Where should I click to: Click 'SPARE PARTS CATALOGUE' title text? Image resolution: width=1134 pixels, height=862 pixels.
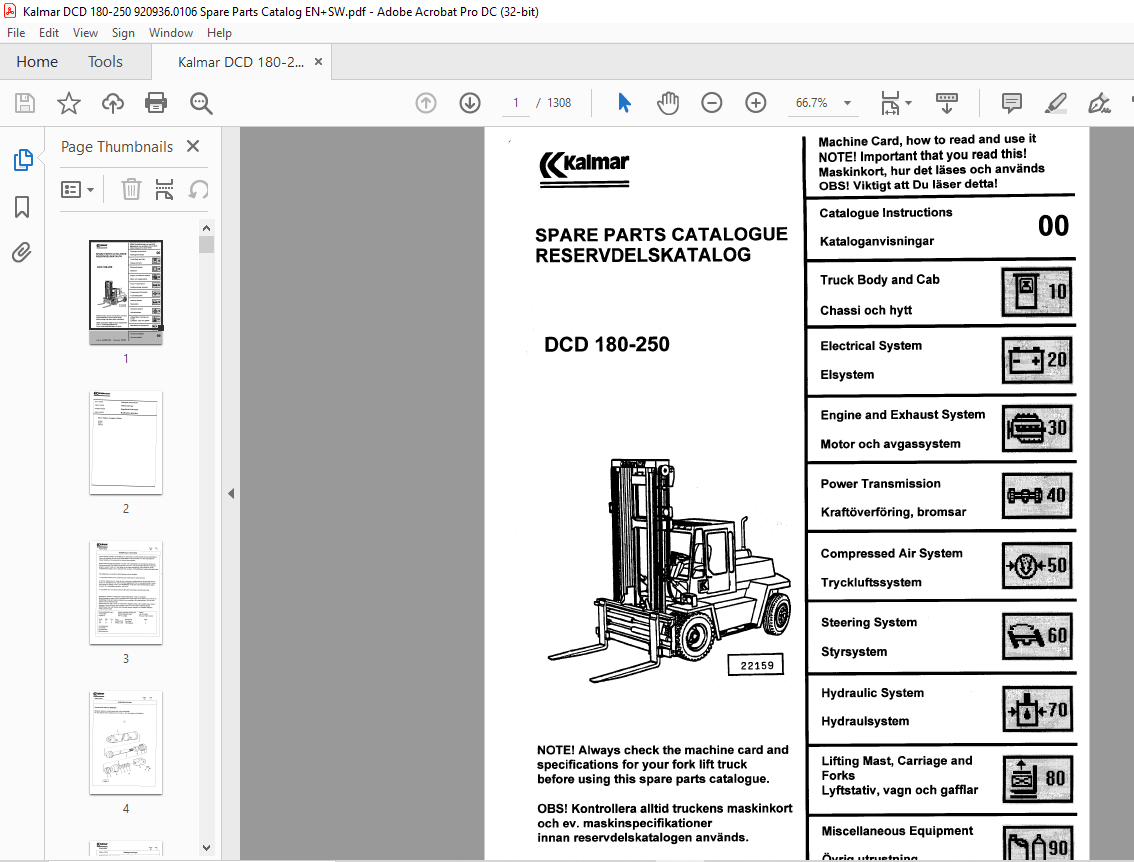[661, 234]
